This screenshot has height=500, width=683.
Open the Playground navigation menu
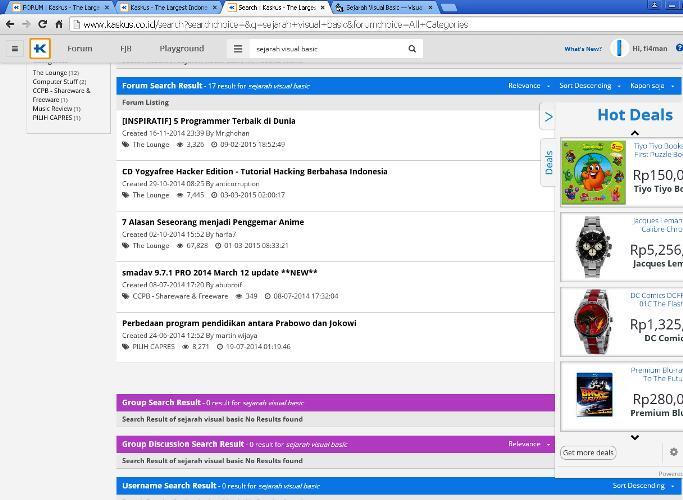tap(182, 48)
